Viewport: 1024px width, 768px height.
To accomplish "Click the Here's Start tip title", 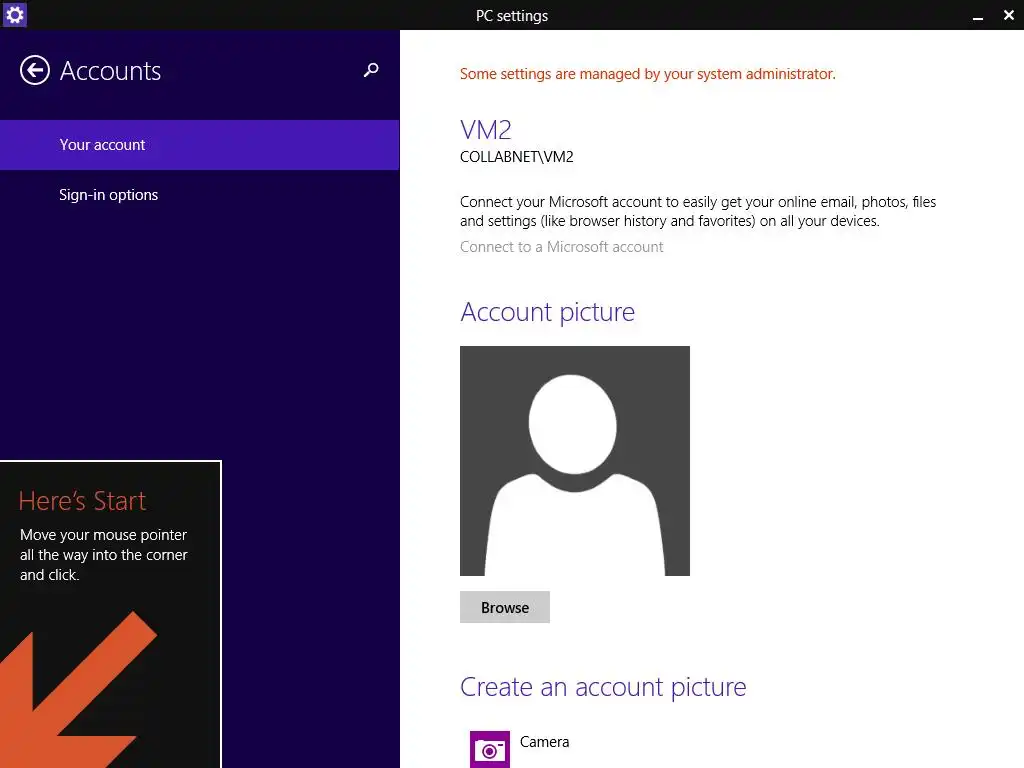I will coord(82,501).
